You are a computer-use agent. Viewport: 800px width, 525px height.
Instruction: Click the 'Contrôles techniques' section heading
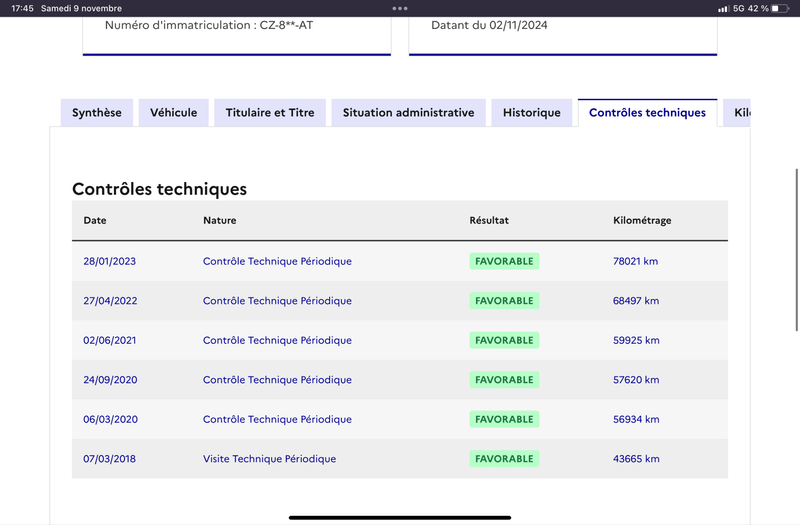pos(160,189)
